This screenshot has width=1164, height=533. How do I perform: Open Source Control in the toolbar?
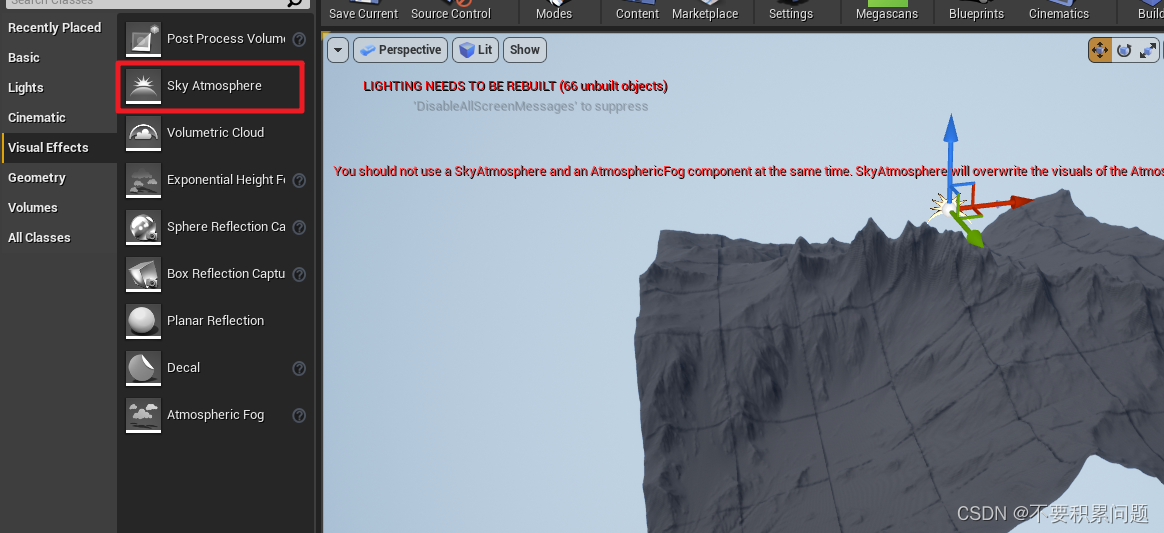point(451,11)
